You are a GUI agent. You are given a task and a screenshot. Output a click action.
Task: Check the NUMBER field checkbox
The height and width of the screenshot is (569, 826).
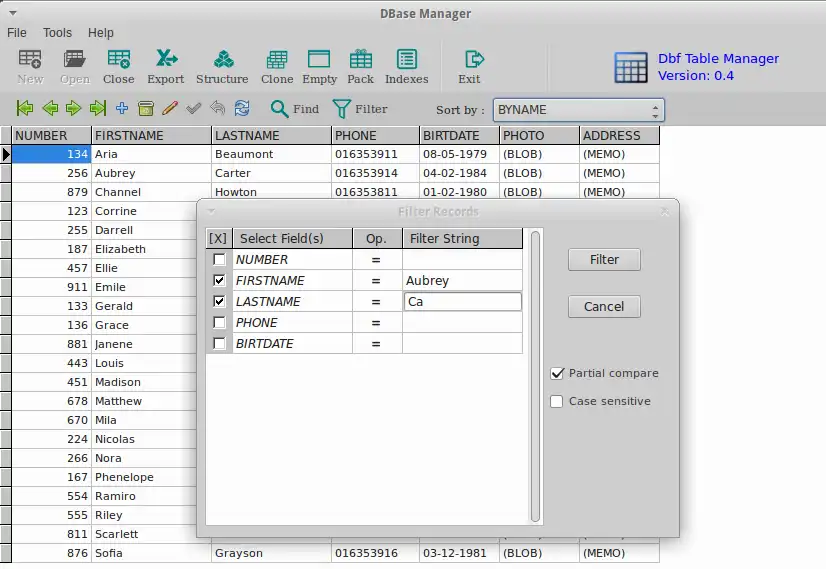pyautogui.click(x=219, y=259)
